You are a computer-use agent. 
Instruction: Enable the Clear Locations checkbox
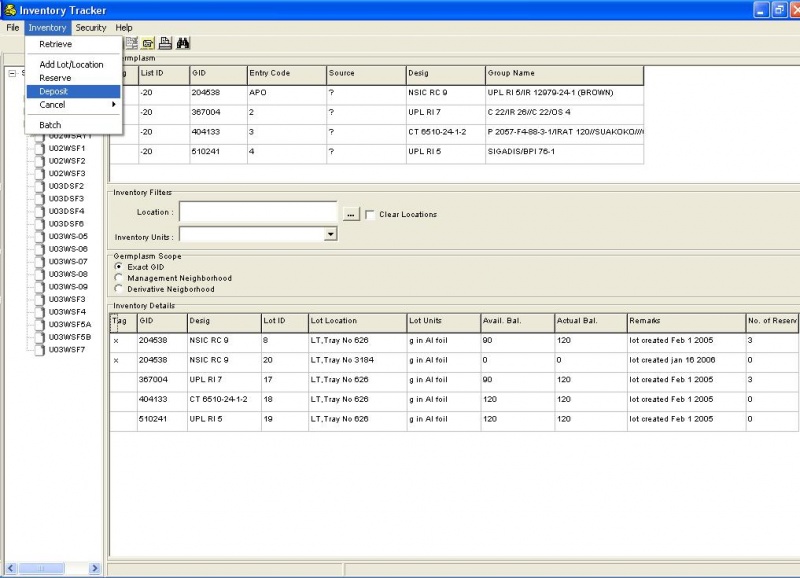pyautogui.click(x=370, y=215)
